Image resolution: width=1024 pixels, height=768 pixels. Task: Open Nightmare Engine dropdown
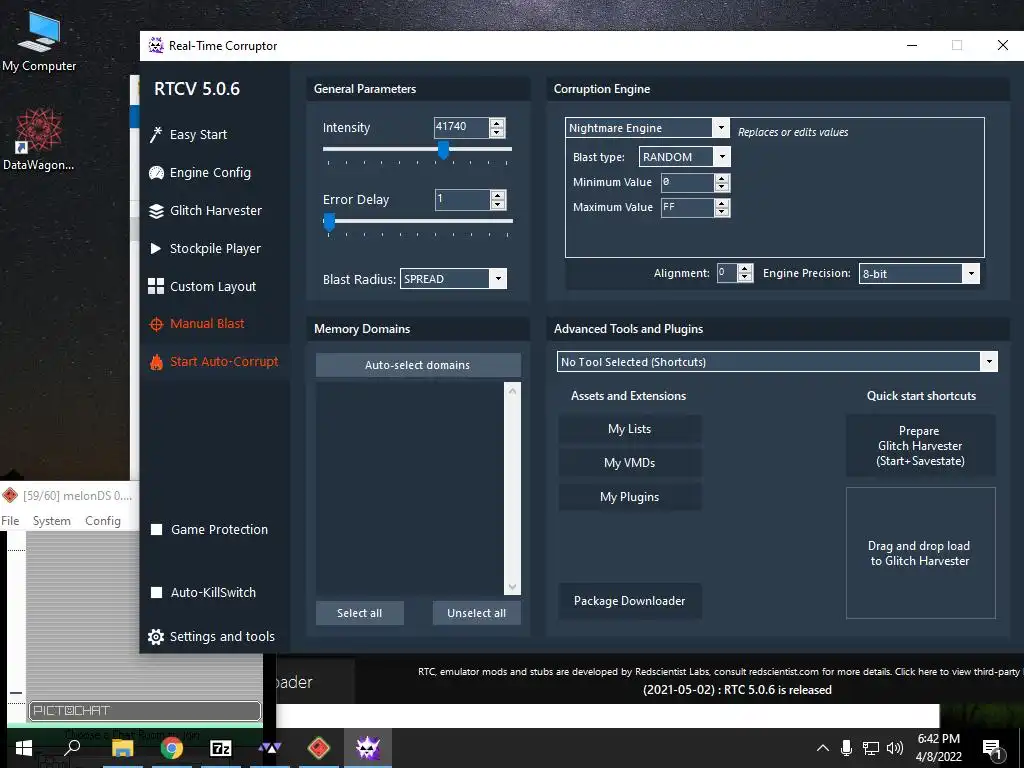[721, 127]
